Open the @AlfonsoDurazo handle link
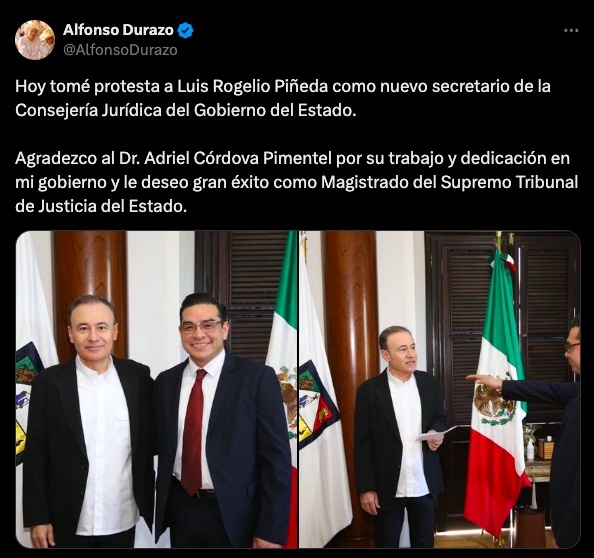 click(x=120, y=50)
